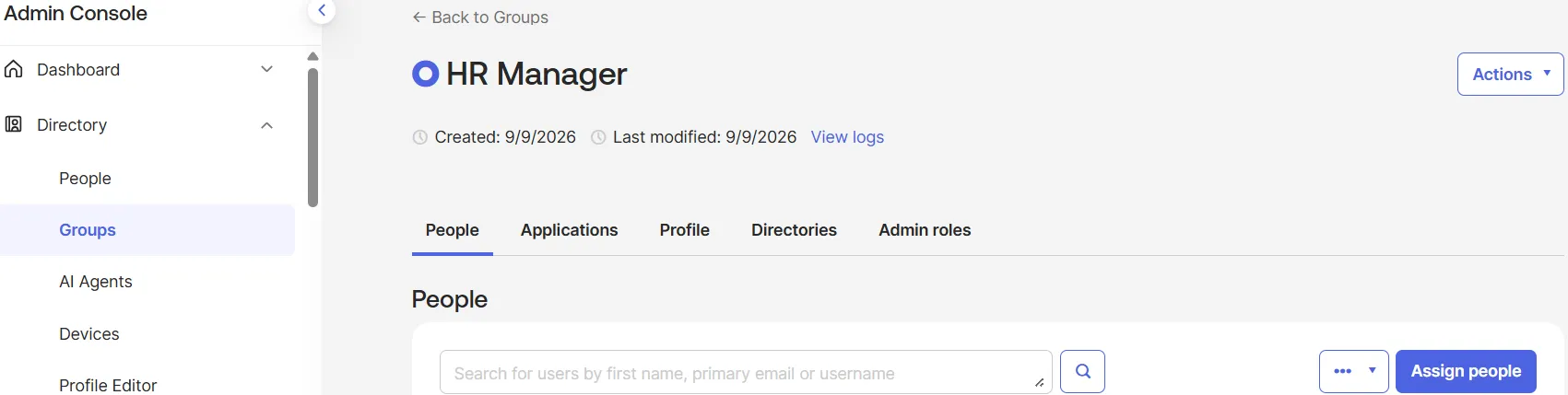The width and height of the screenshot is (1568, 395).
Task: Click the sidebar scroll-up arrow
Action: point(312,56)
